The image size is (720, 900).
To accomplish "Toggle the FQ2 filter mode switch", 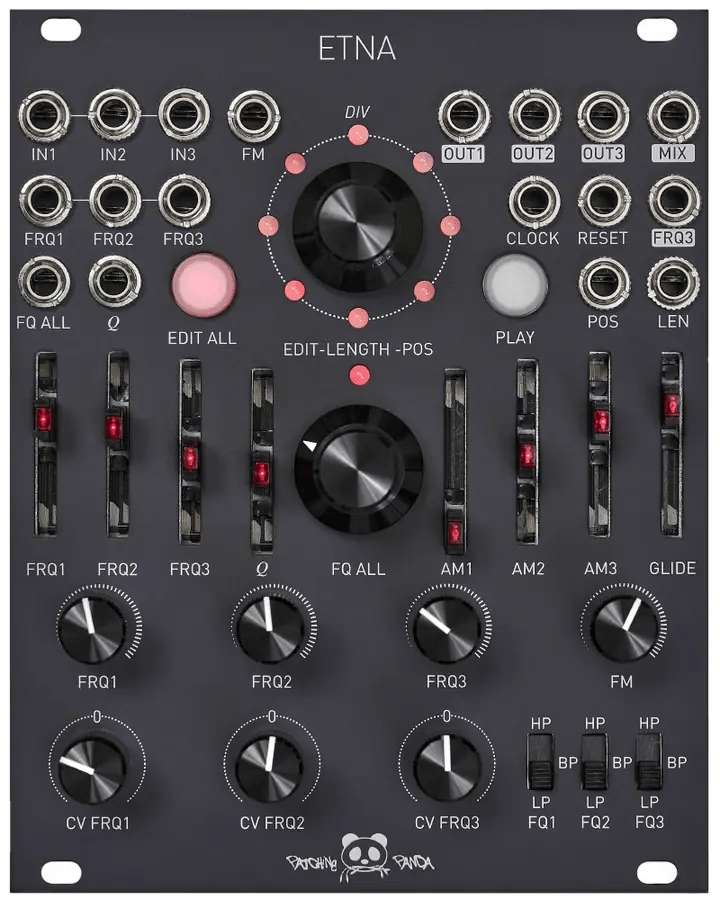I will 594,762.
